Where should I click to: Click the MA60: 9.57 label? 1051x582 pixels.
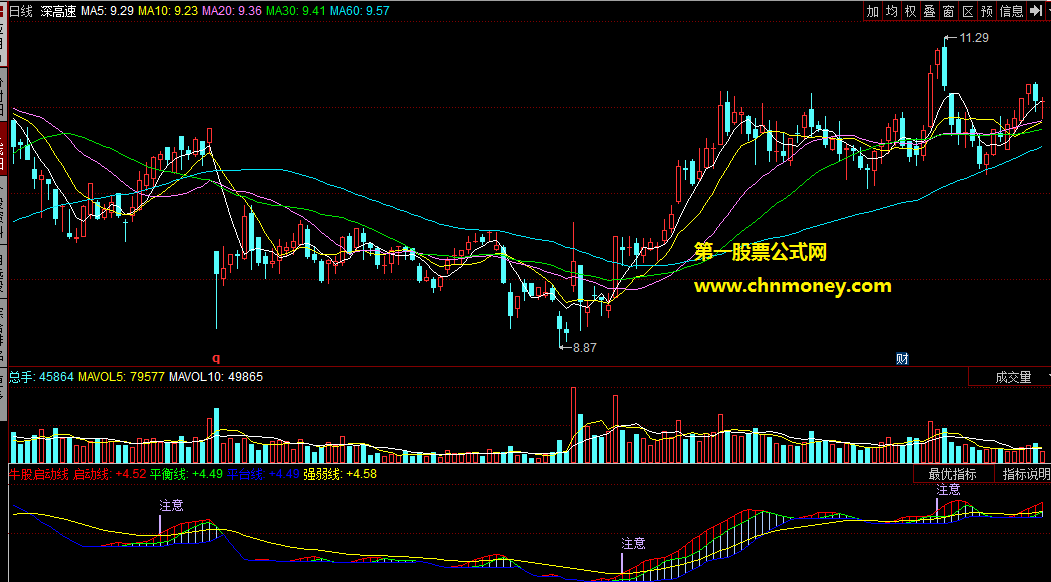[360, 11]
